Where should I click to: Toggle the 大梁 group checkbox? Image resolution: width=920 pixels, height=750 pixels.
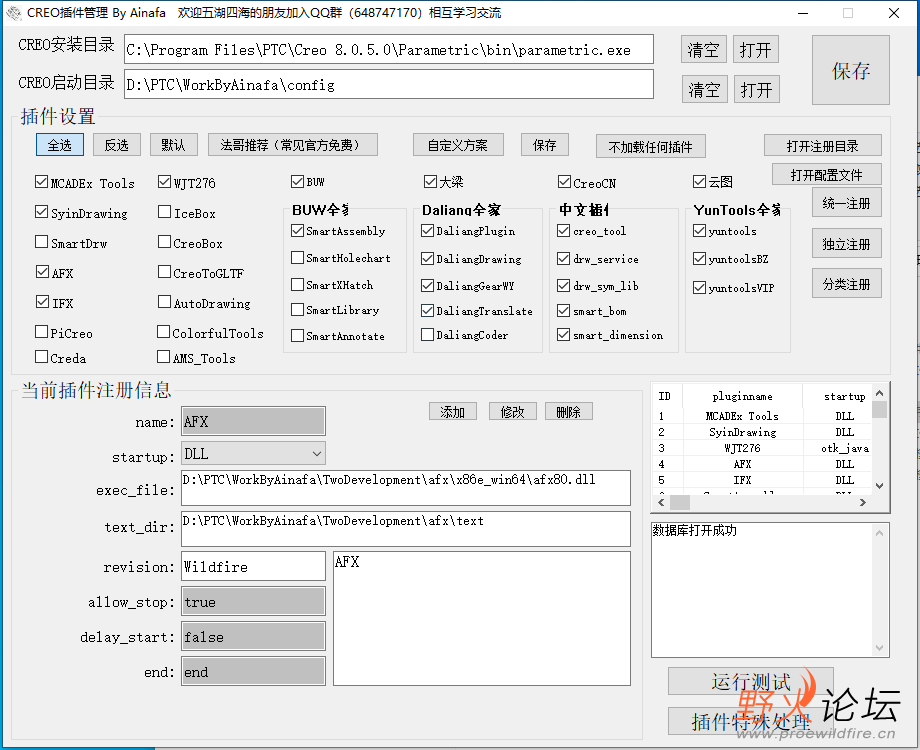pos(430,181)
